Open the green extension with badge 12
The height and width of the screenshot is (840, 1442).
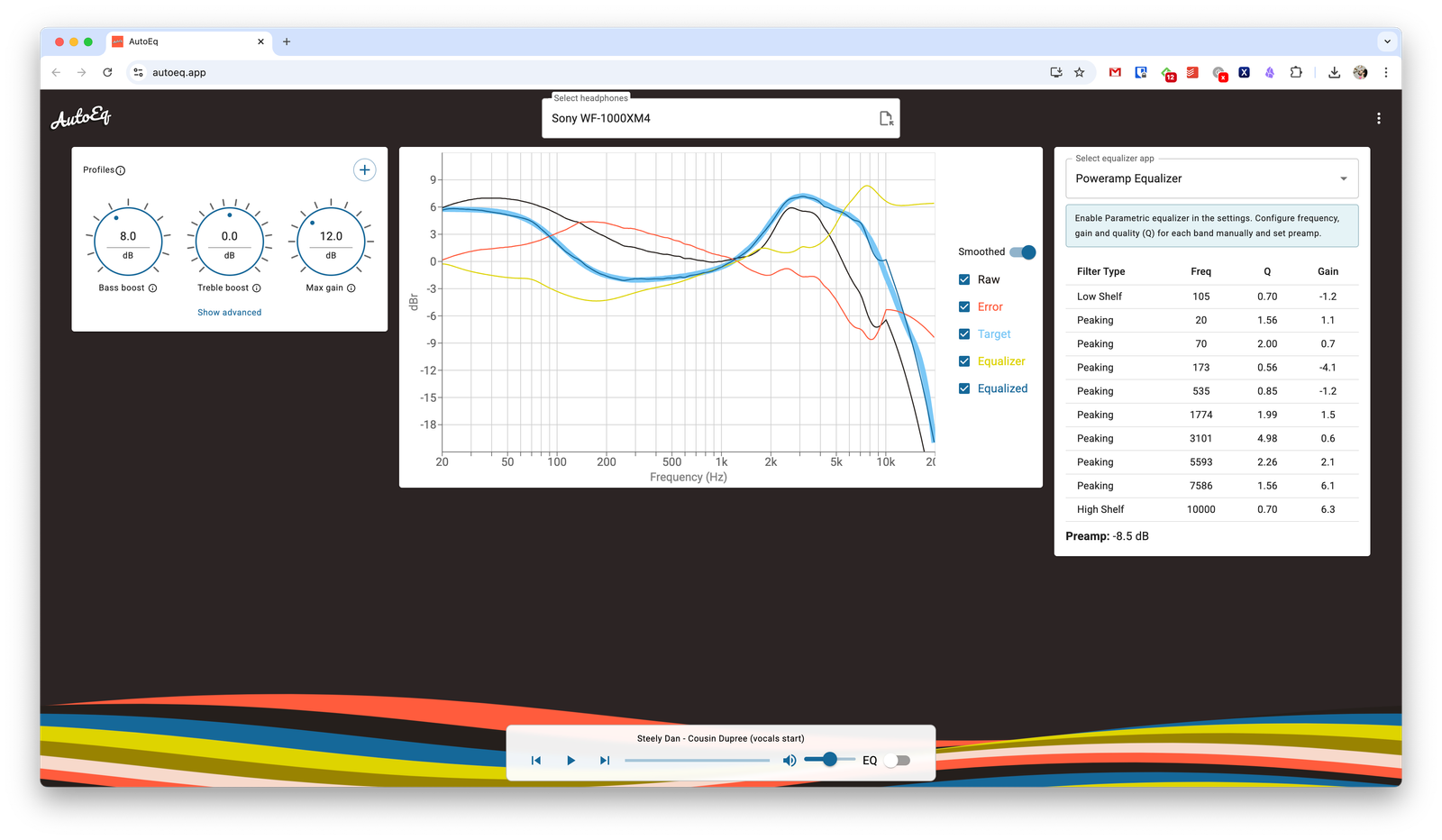click(1168, 74)
